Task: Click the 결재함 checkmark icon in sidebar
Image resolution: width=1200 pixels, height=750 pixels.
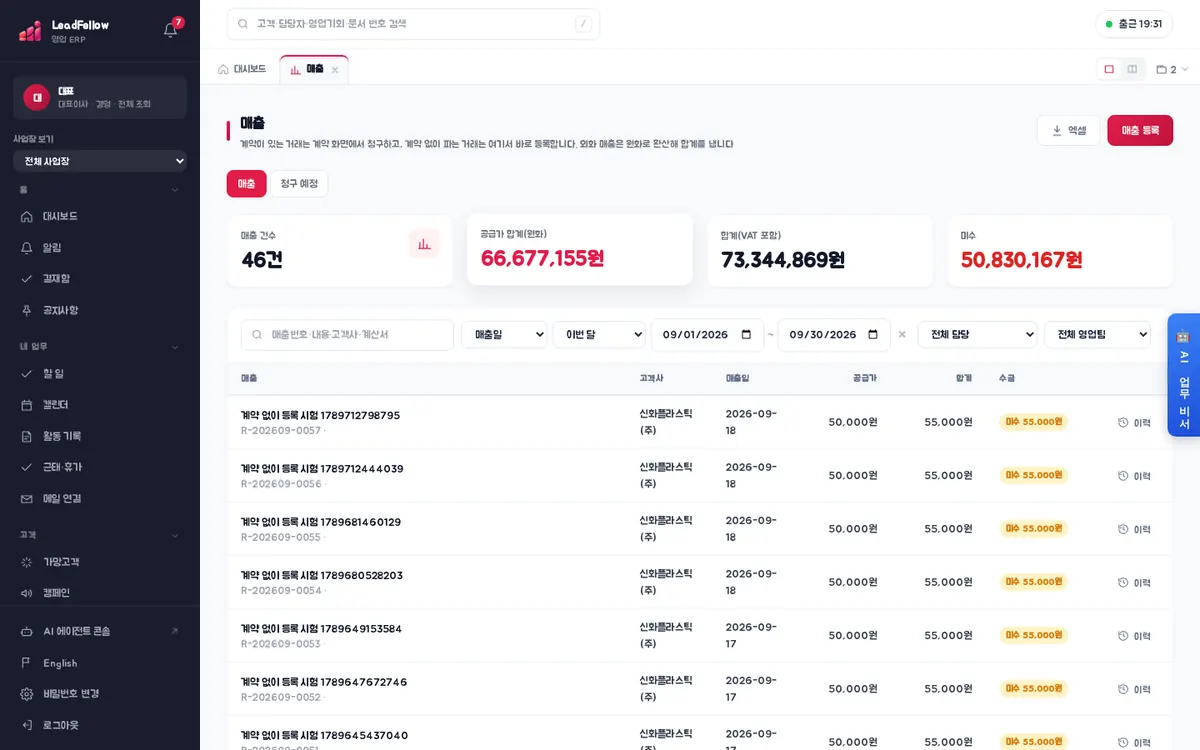Action: tap(27, 278)
